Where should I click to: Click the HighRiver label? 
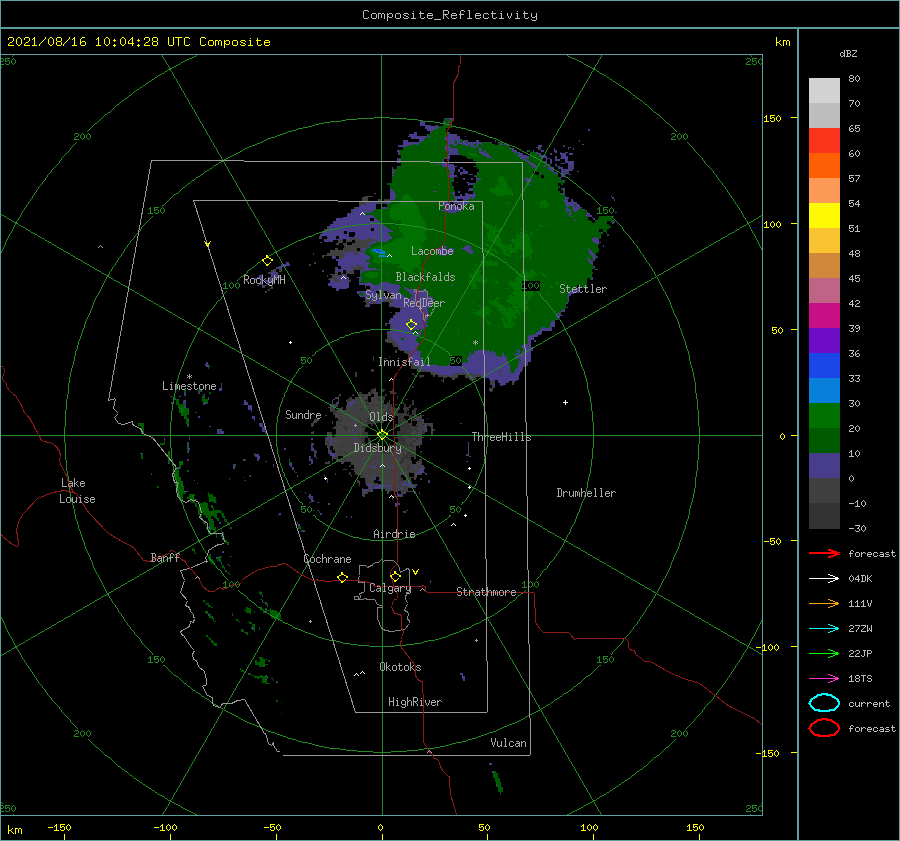pos(415,702)
